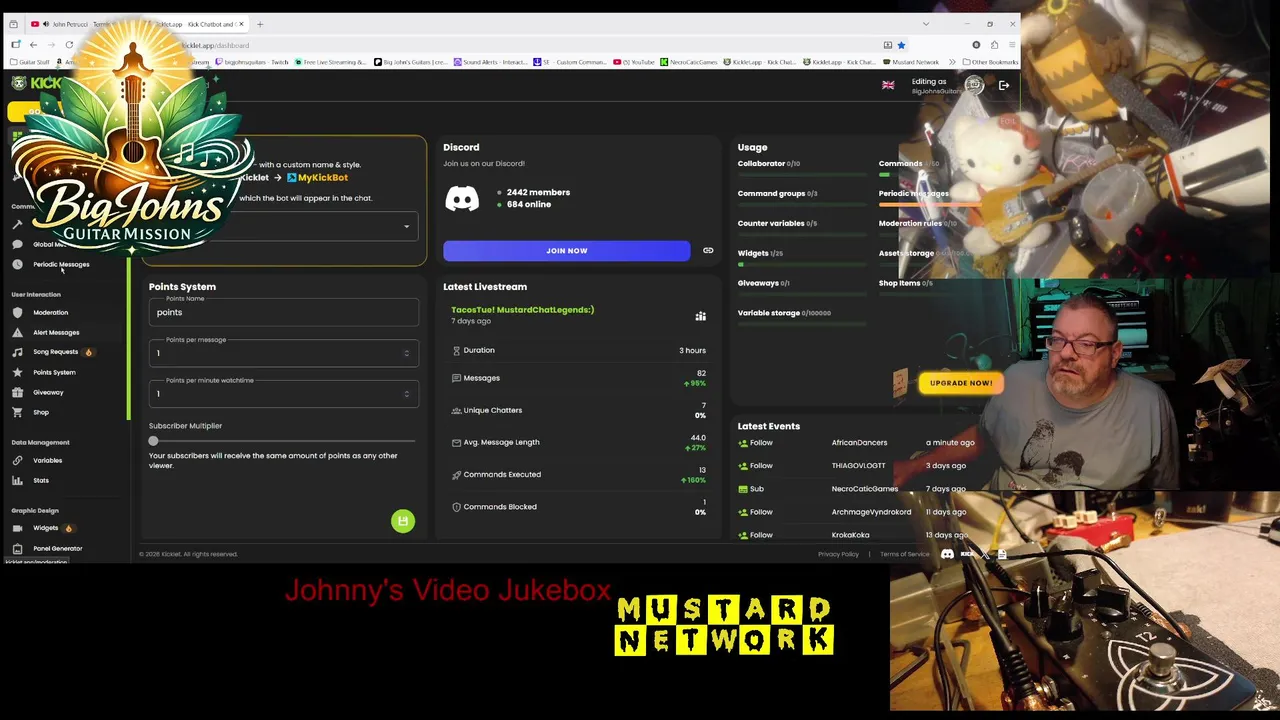This screenshot has height=720, width=1280.
Task: Open the Widgets camera icon
Action: (x=17, y=528)
